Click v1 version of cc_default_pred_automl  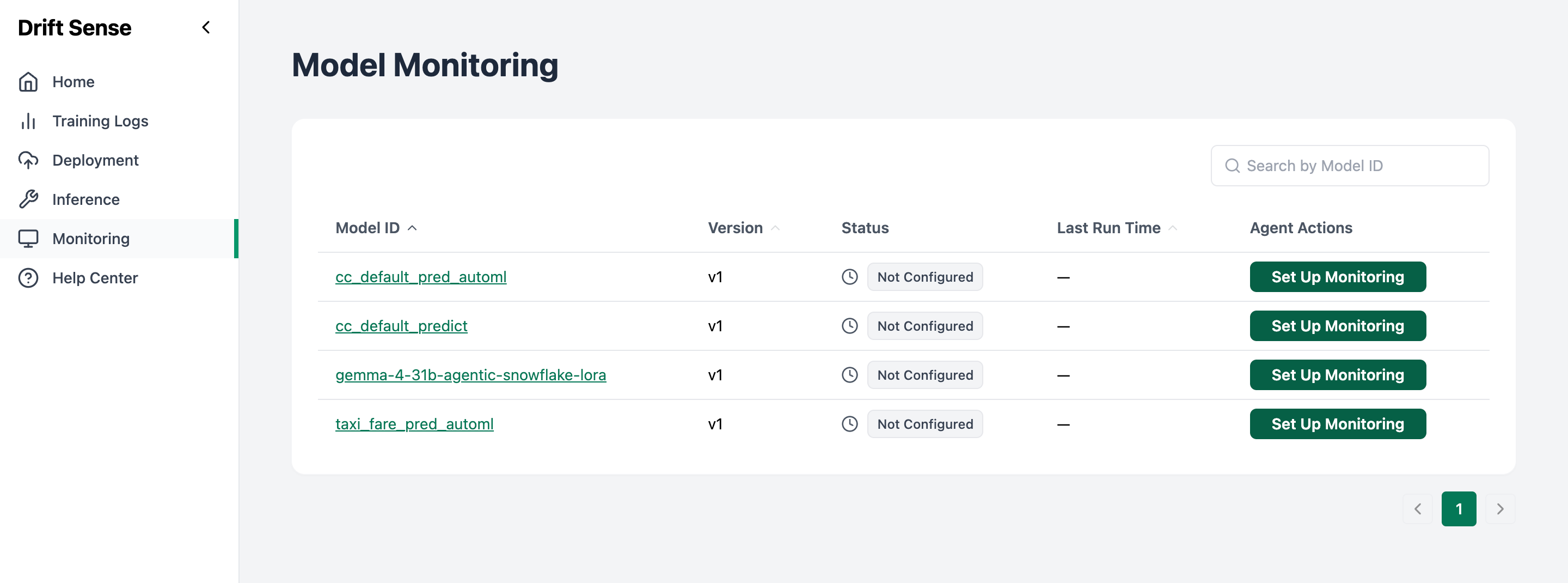point(715,277)
